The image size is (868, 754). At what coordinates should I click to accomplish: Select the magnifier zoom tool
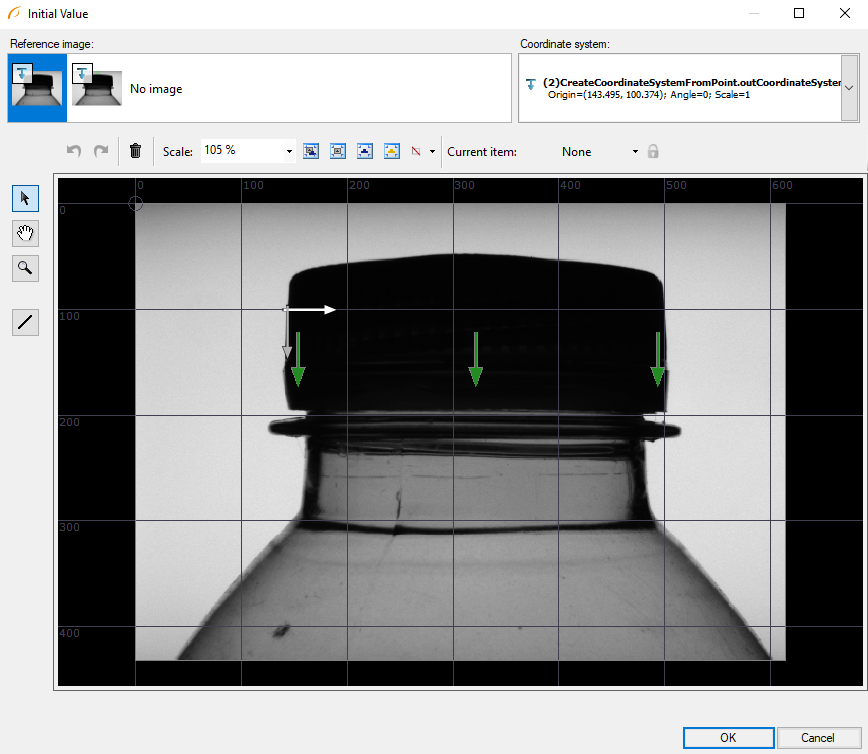point(25,267)
